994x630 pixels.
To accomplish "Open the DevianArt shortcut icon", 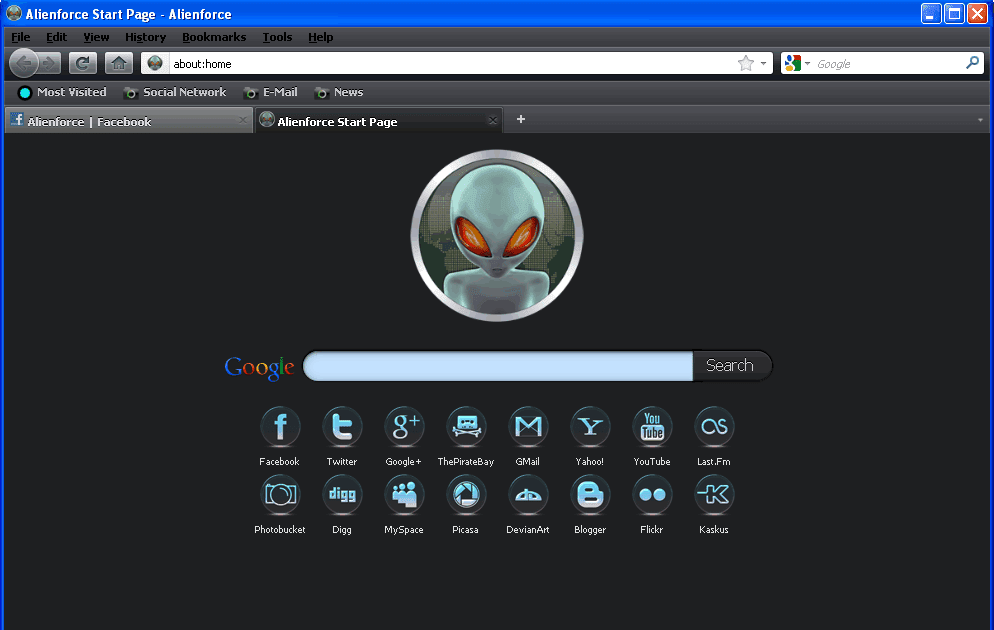I will click(x=528, y=494).
